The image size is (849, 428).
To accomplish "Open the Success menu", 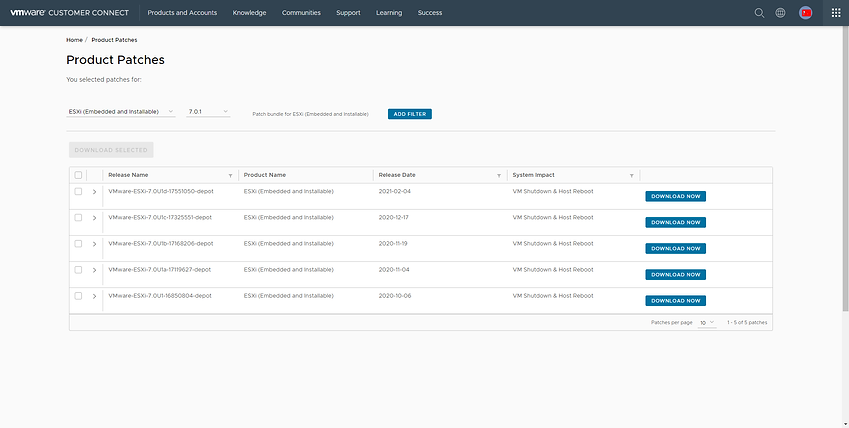I will 430,12.
